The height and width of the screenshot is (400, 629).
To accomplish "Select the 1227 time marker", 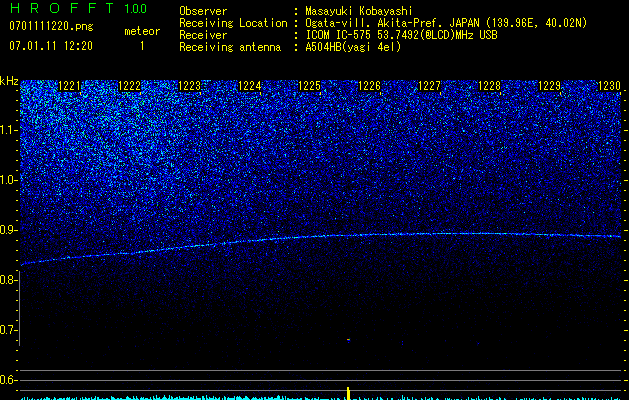I will 430,86.
